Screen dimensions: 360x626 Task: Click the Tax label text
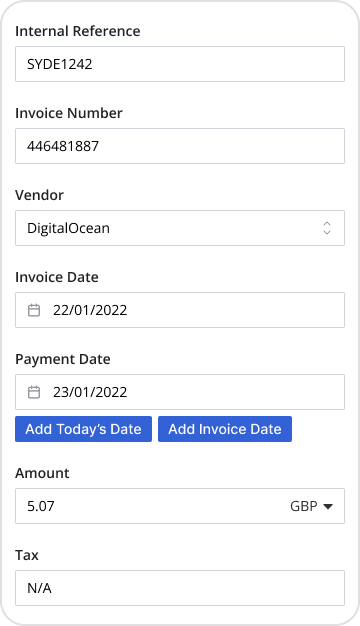tap(27, 555)
